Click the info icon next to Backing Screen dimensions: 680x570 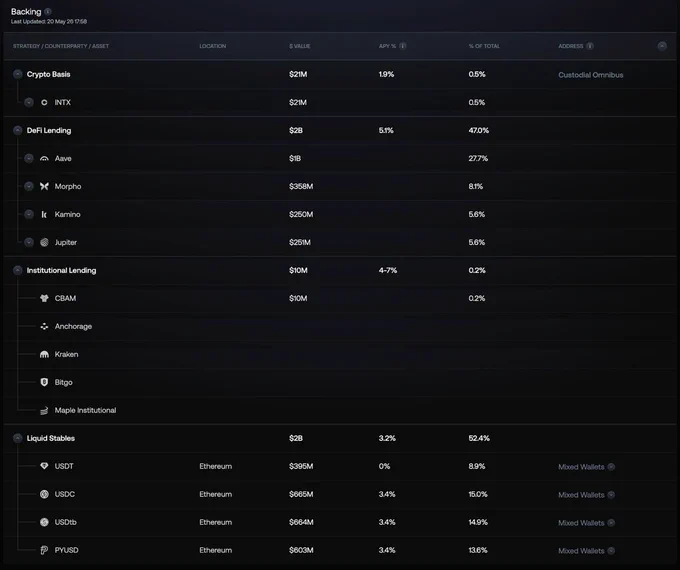(48, 12)
